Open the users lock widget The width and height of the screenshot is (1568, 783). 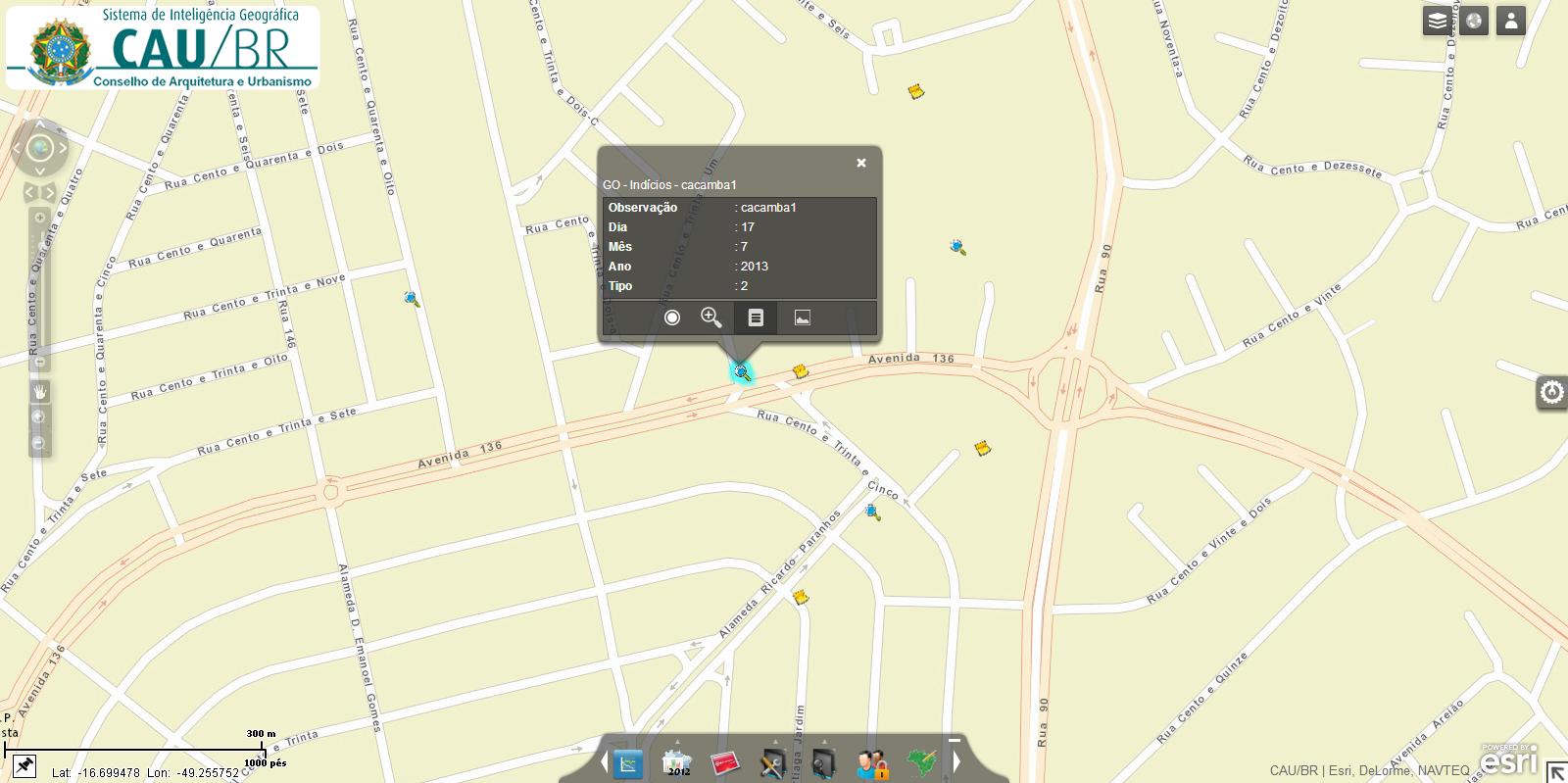[872, 763]
